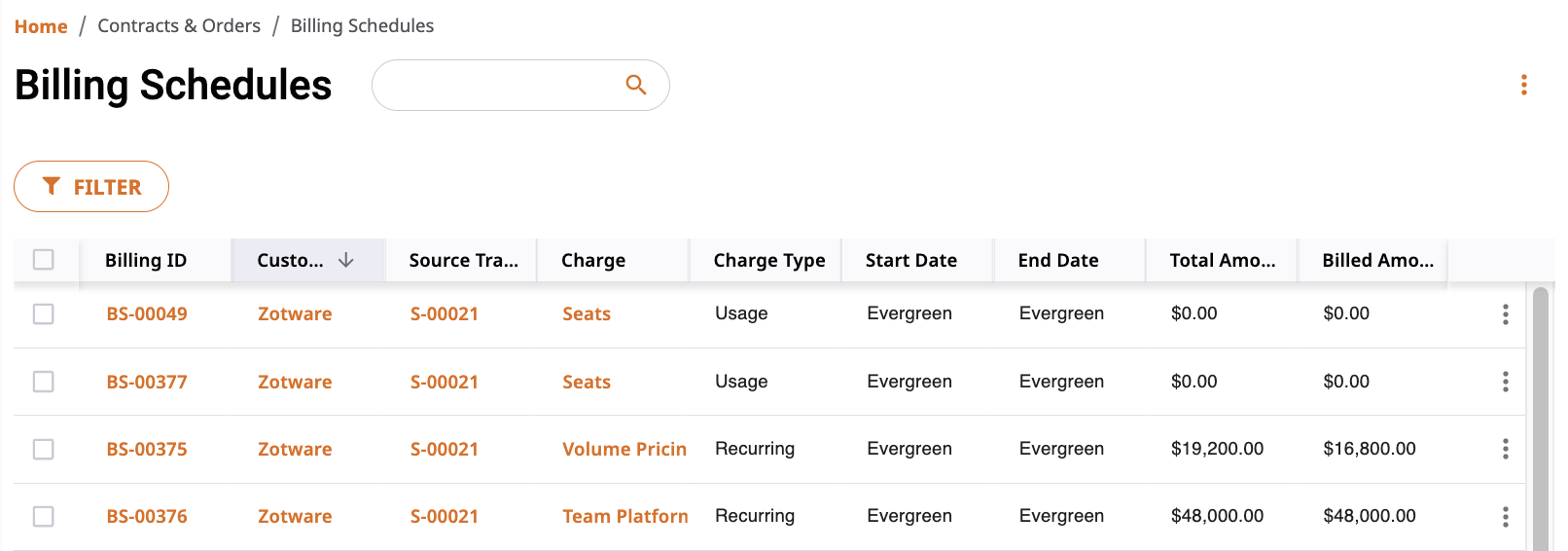Toggle the select-all header checkbox
Viewport: 1568px width, 551px height.
click(x=43, y=259)
